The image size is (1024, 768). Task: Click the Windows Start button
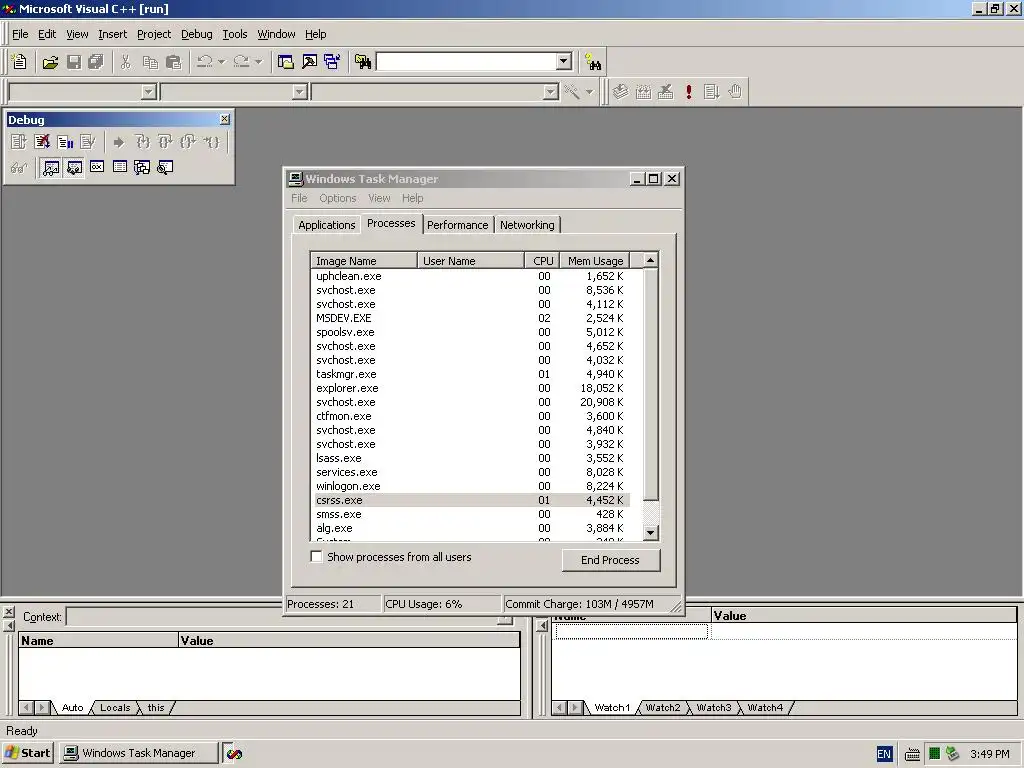coord(28,753)
